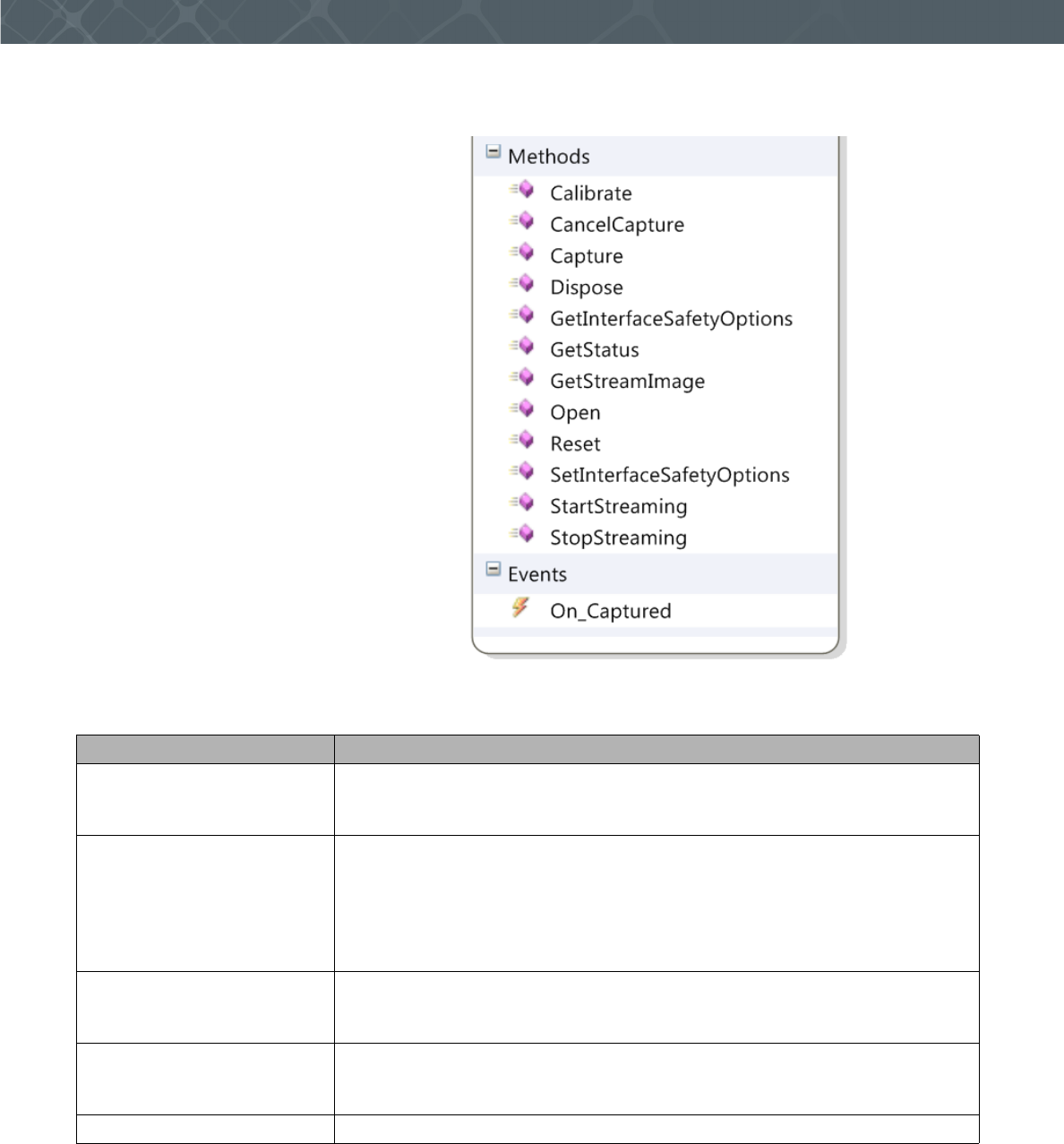Select the Capture method name
This screenshot has width=1064, height=1144.
[587, 256]
